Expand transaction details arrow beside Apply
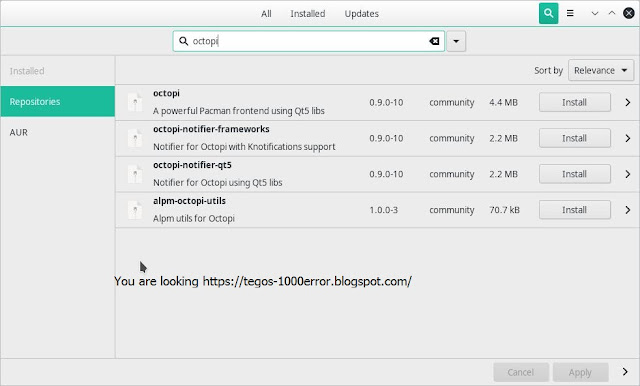This screenshot has height=386, width=640. tap(625, 372)
